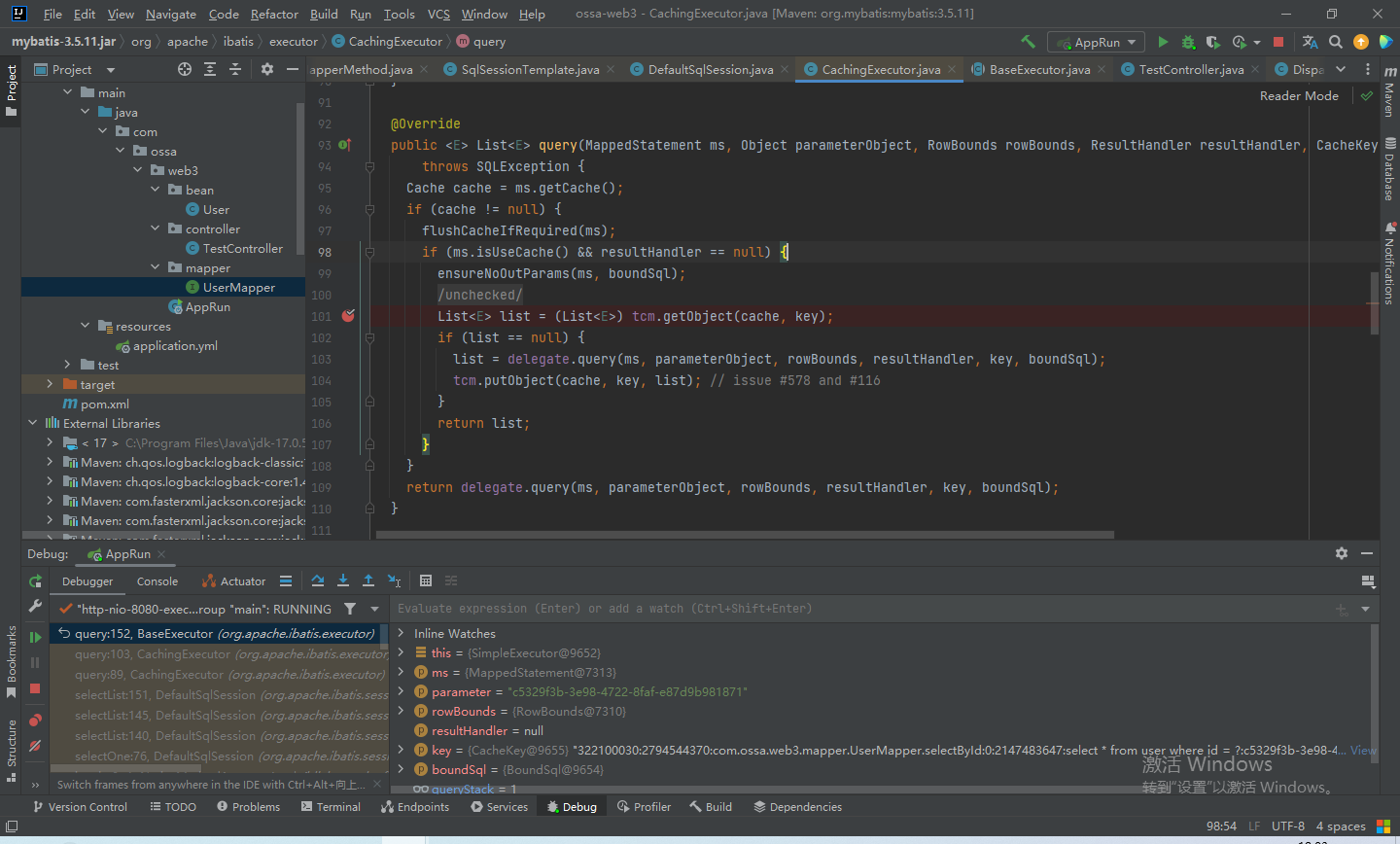View breakpoints double red circle icon

click(x=35, y=721)
